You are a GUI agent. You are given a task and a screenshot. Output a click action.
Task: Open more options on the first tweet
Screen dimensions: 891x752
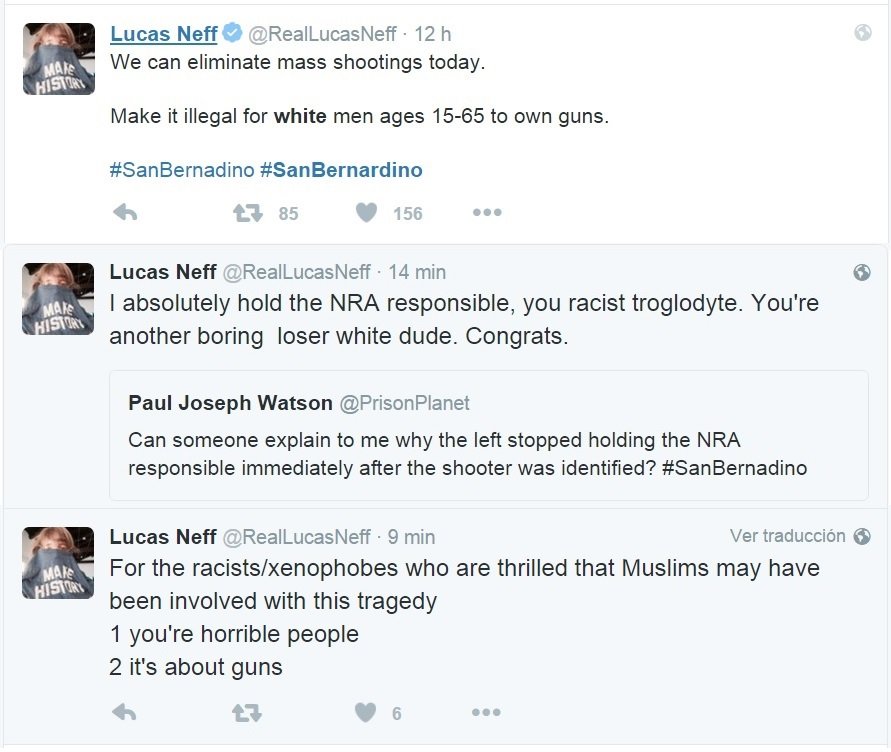click(486, 212)
